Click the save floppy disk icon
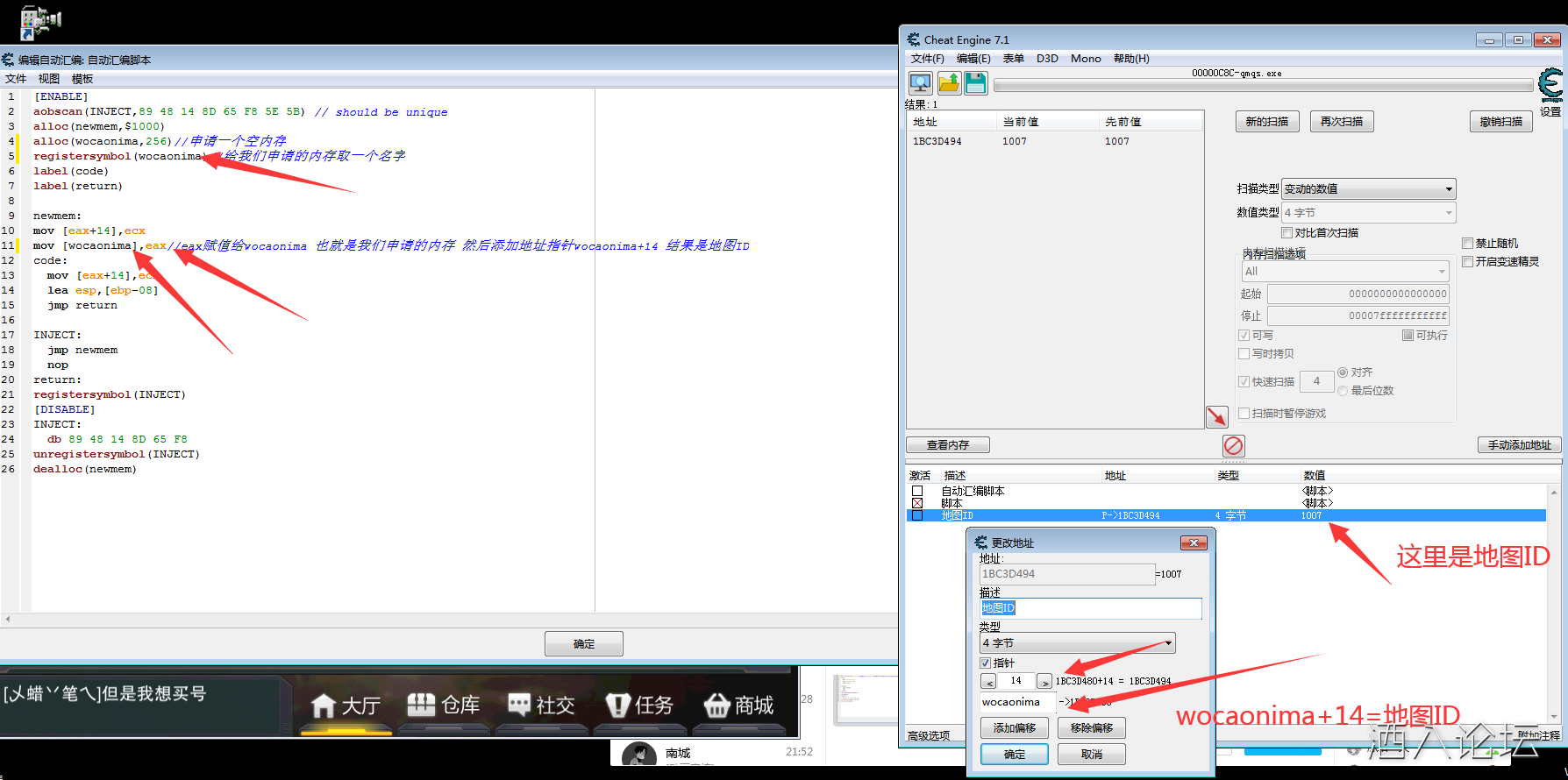Screen dimensions: 1568x780 [975, 83]
